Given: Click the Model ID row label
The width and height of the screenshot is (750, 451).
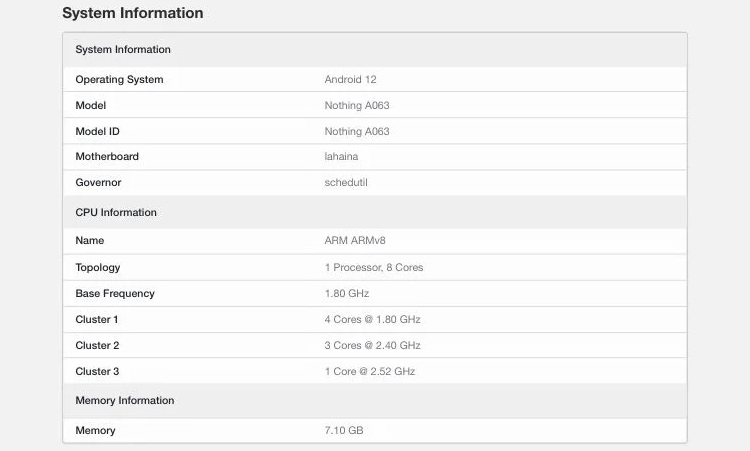Looking at the screenshot, I should 99,131.
